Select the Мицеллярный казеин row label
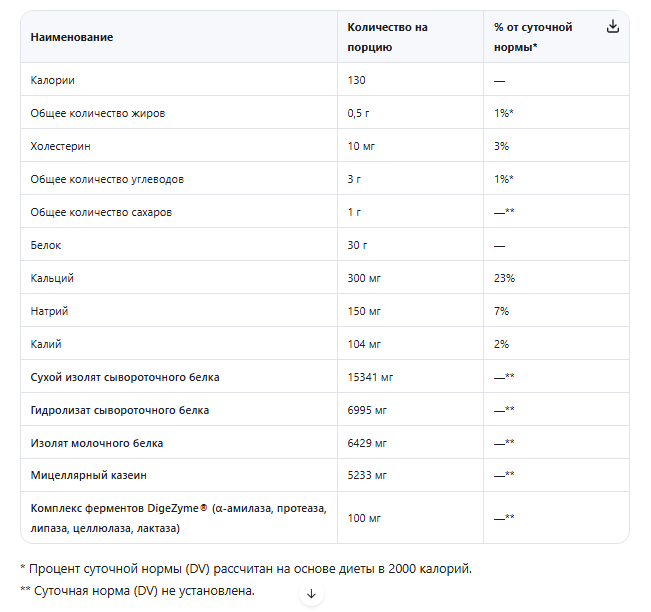This screenshot has height=612, width=651. click(x=95, y=476)
